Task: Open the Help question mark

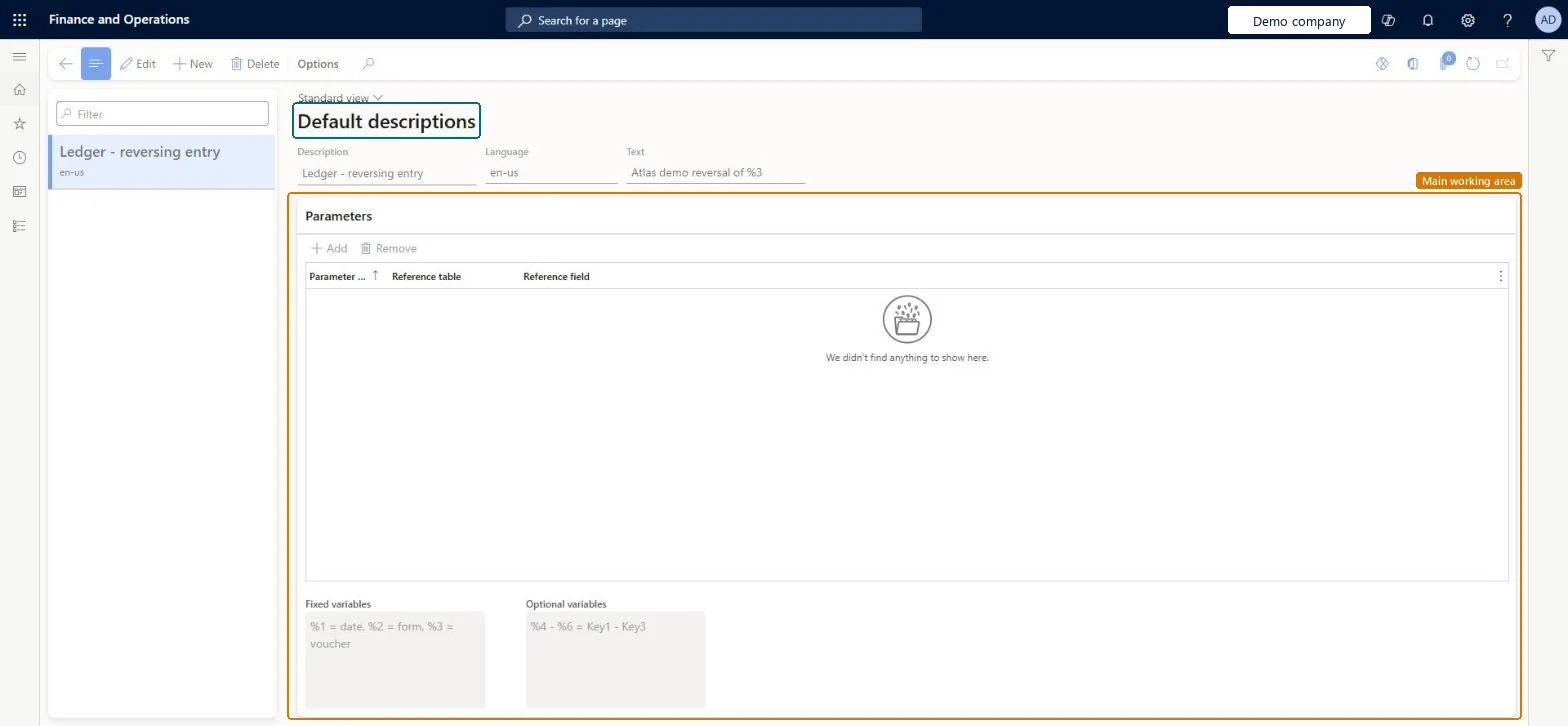Action: (x=1508, y=20)
